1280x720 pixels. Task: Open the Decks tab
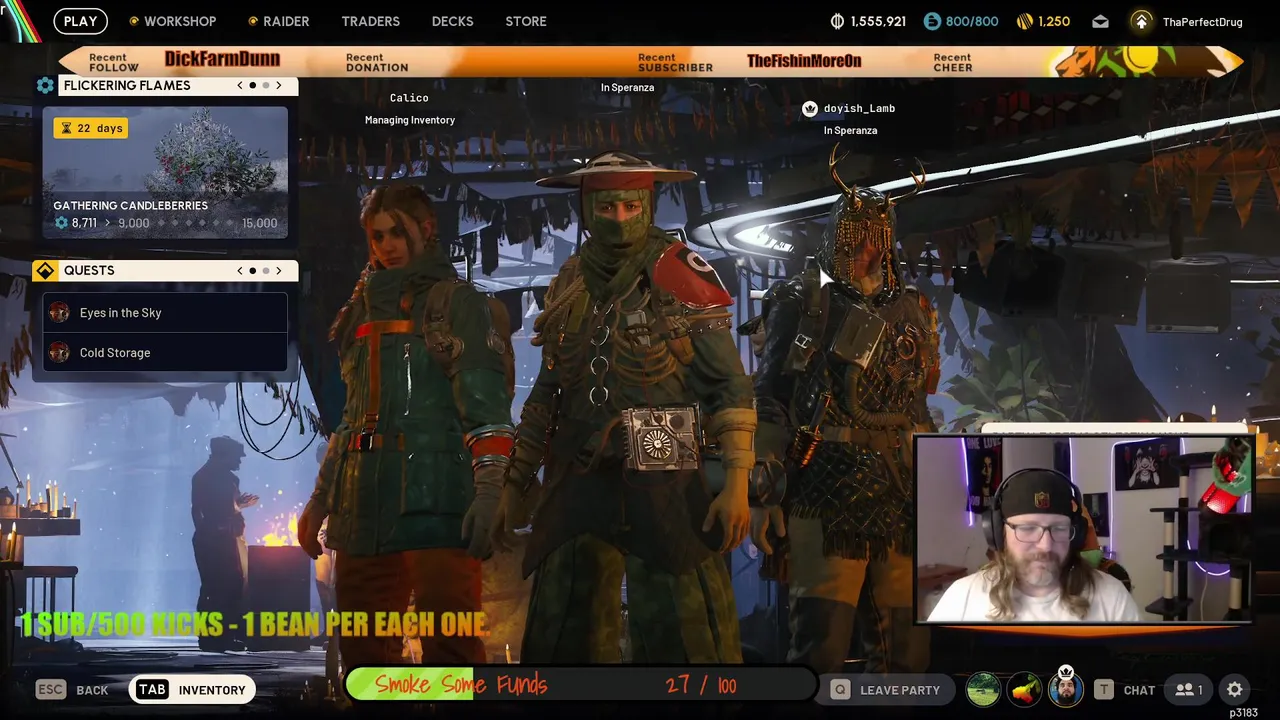[x=452, y=21]
